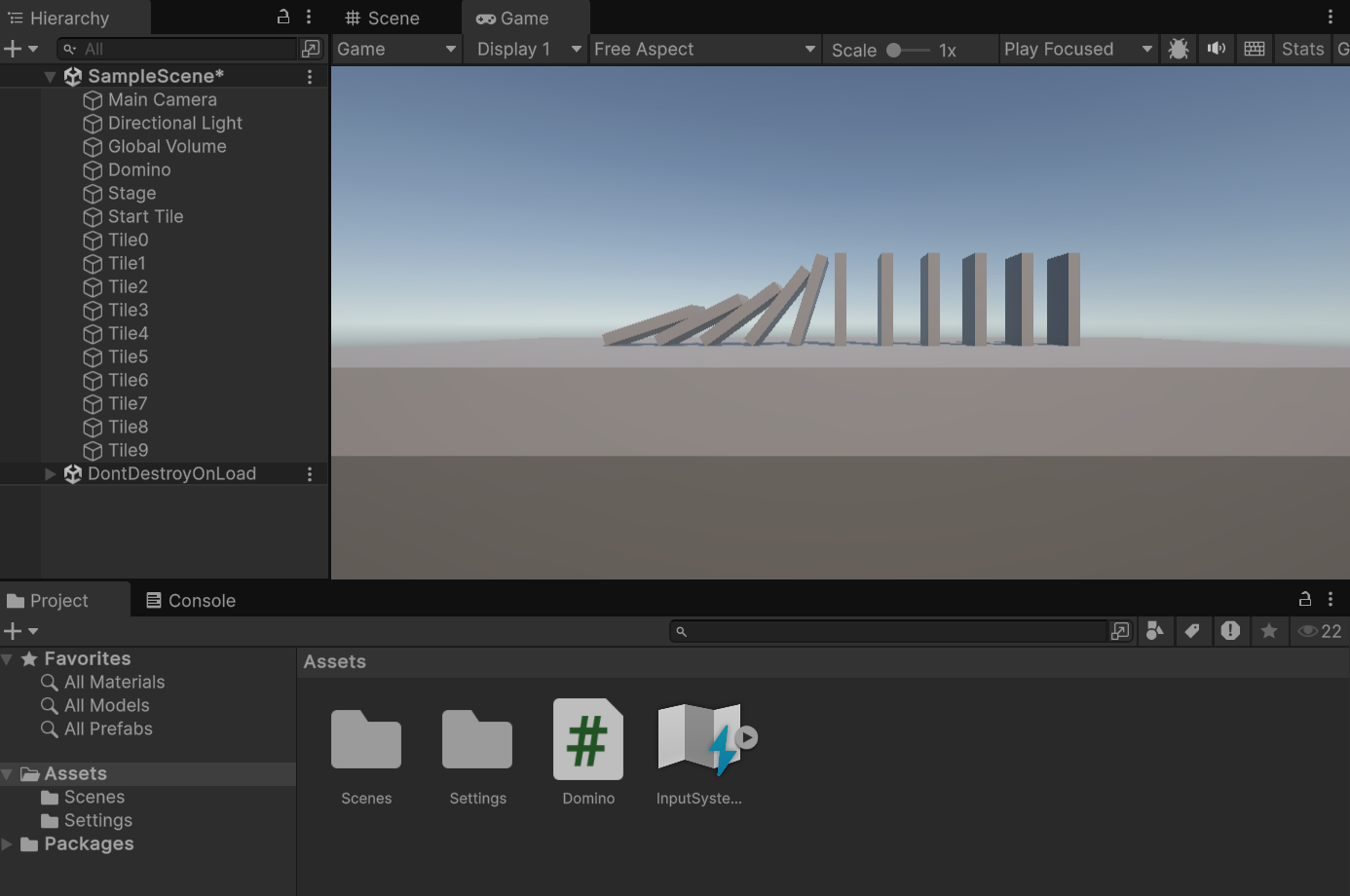
Task: Mute audio in the Game view
Action: tap(1217, 49)
